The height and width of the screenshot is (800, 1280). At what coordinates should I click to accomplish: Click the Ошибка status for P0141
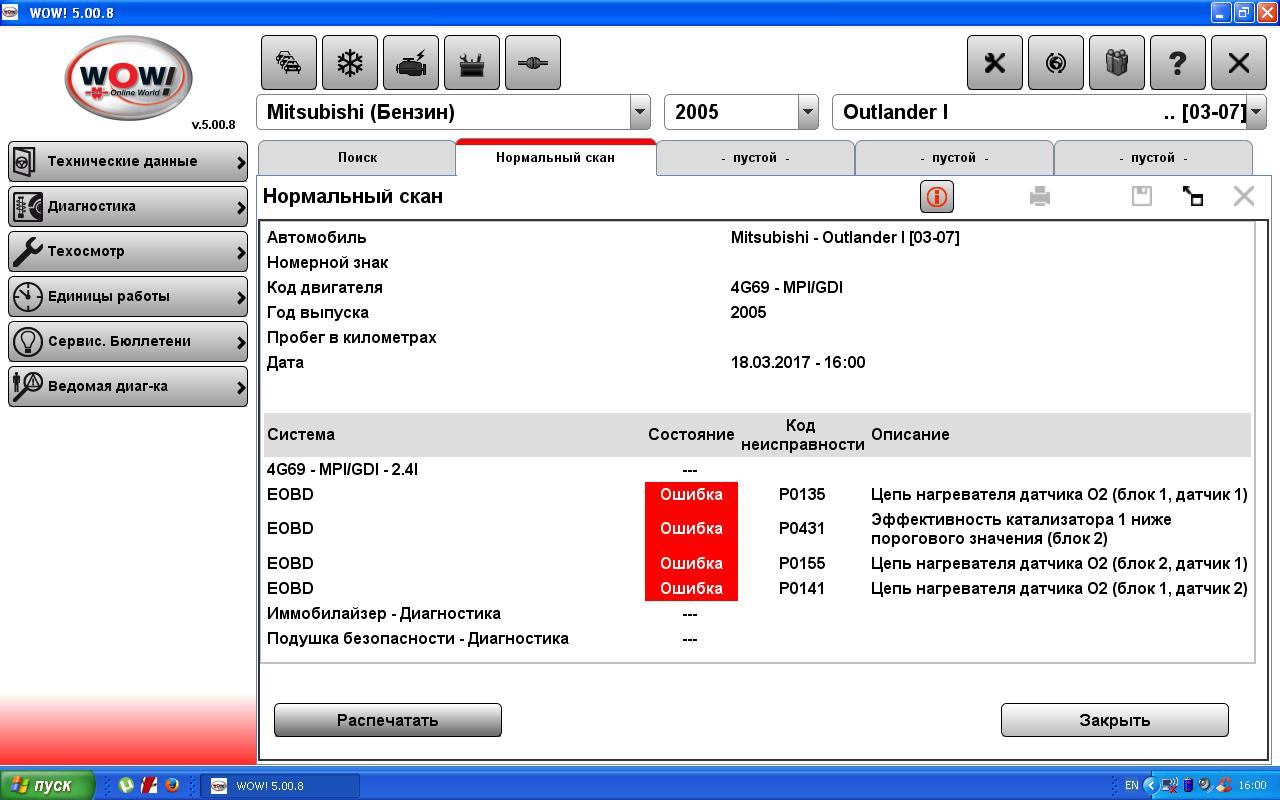point(691,588)
